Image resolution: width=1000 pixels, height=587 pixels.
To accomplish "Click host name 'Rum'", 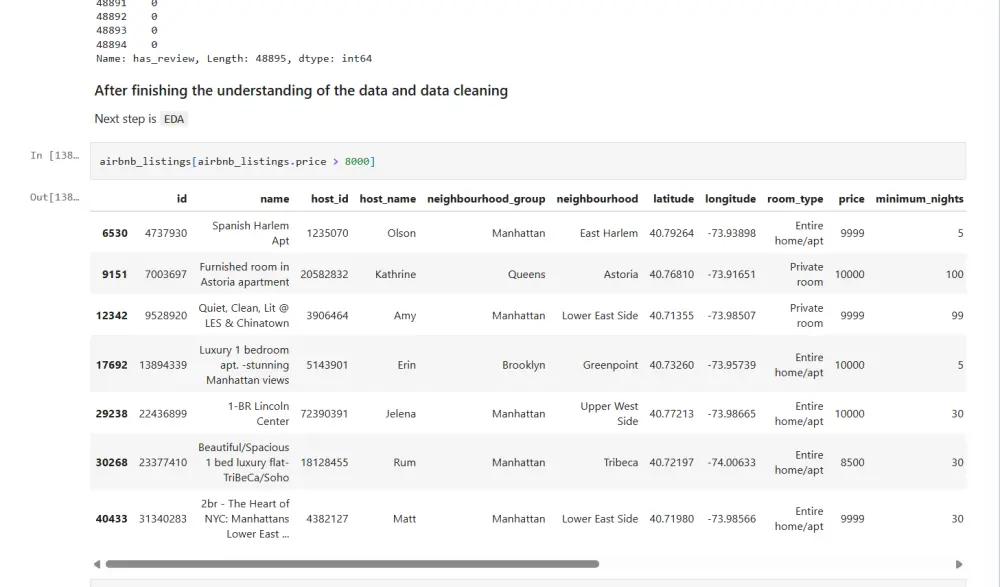I will (x=404, y=463).
